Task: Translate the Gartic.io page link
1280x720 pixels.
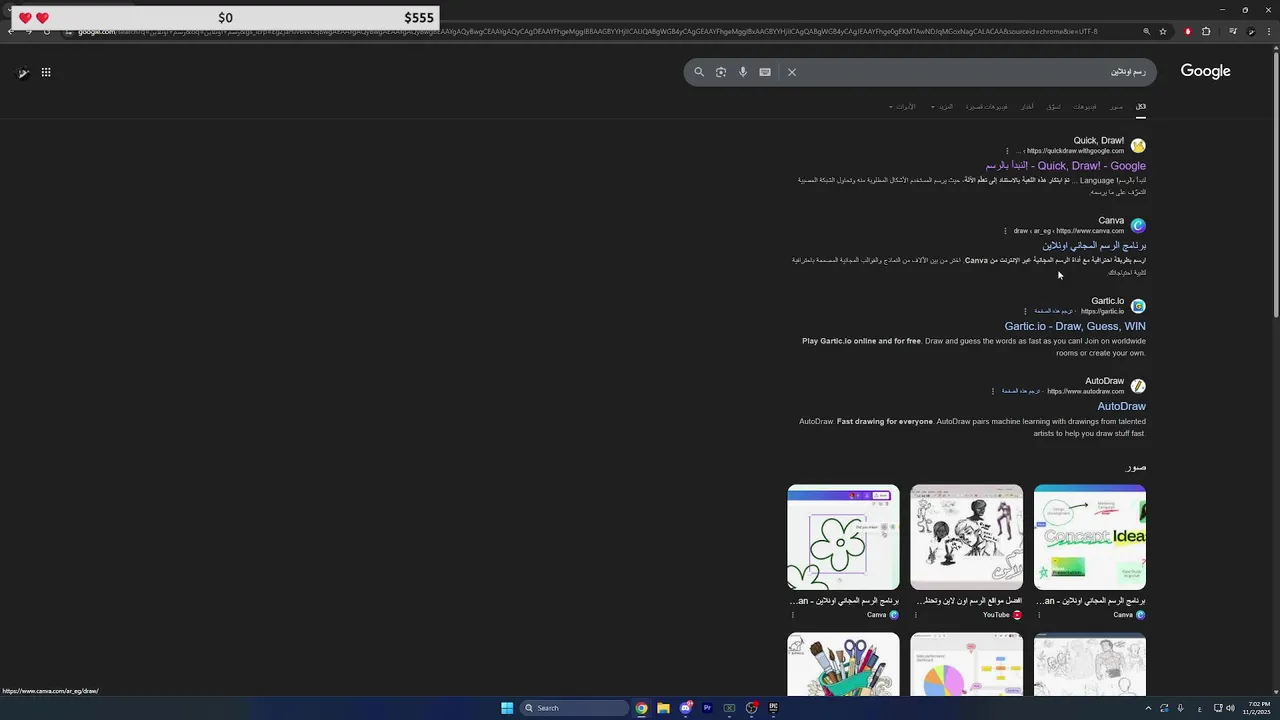Action: click(x=1054, y=311)
